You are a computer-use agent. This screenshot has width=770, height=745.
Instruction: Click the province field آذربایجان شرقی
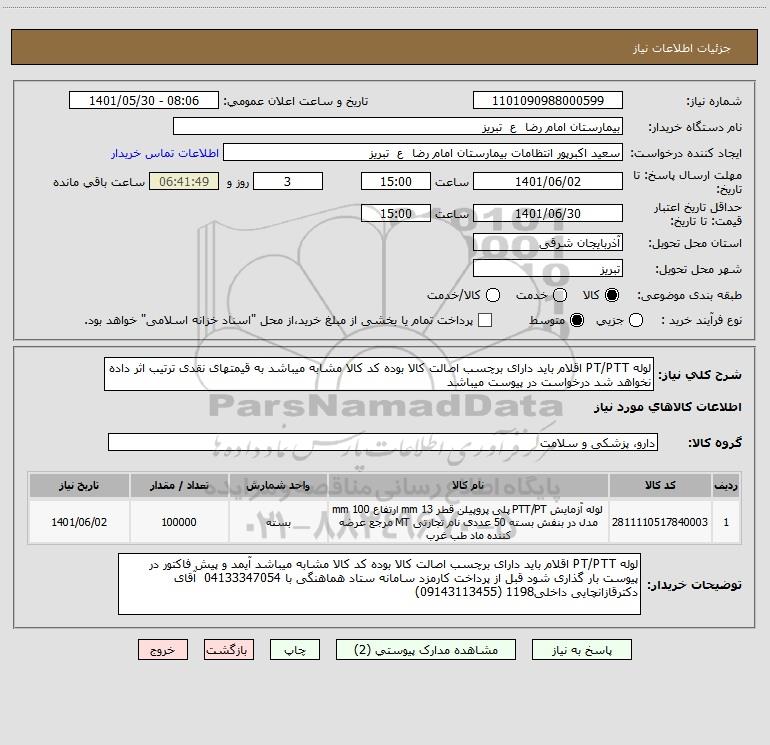(x=548, y=242)
